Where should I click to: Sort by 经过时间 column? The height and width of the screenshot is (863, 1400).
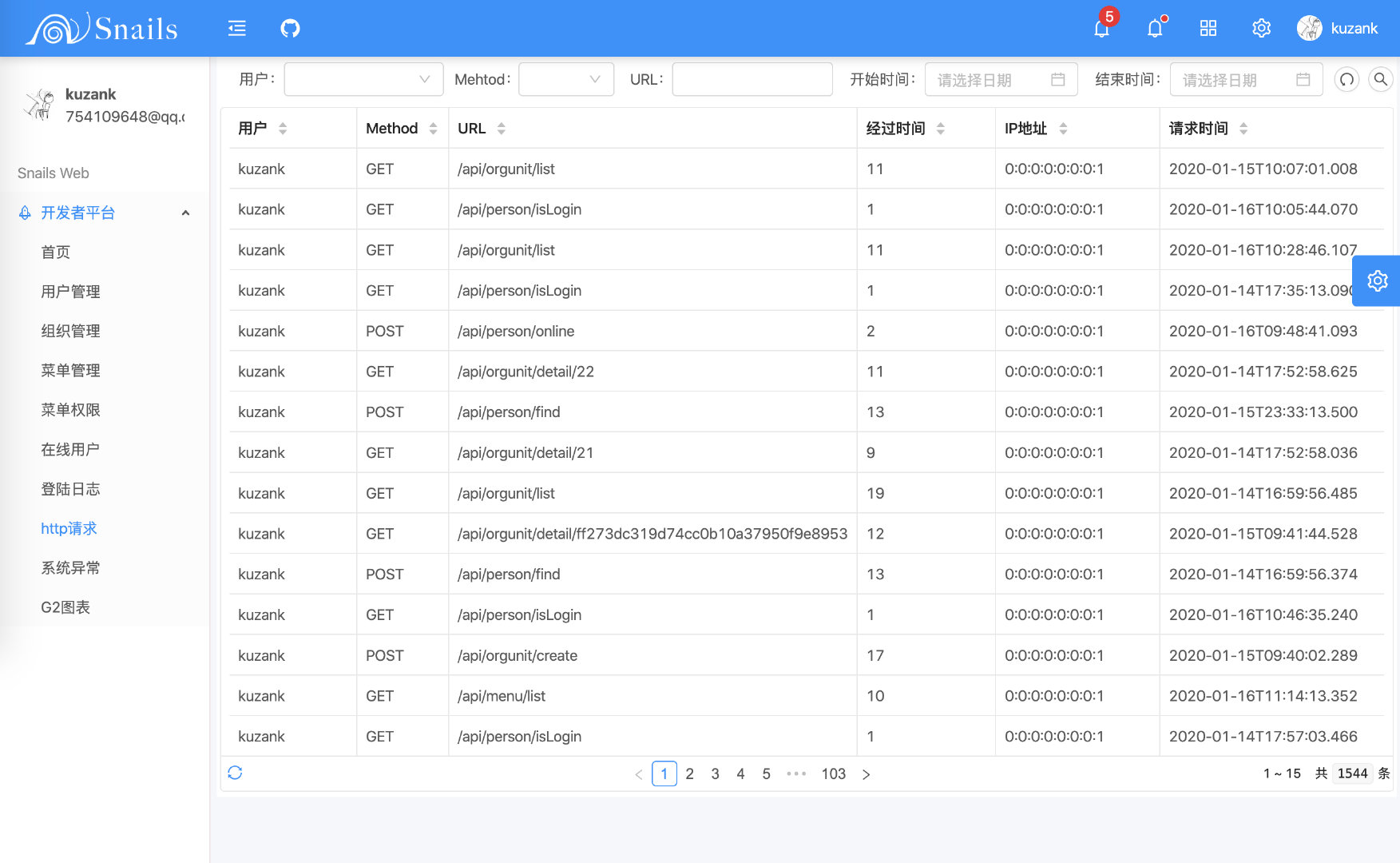(940, 129)
